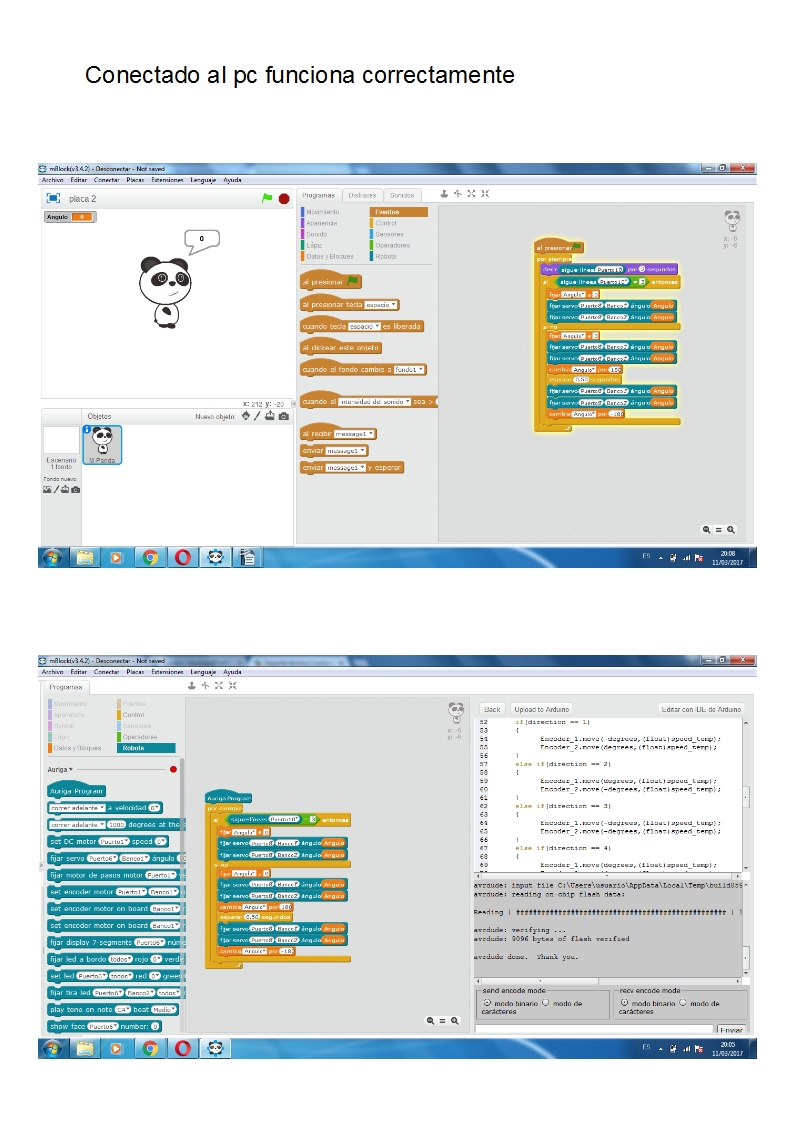
Task: Click red connection indicator next to Auriga
Action: click(173, 769)
